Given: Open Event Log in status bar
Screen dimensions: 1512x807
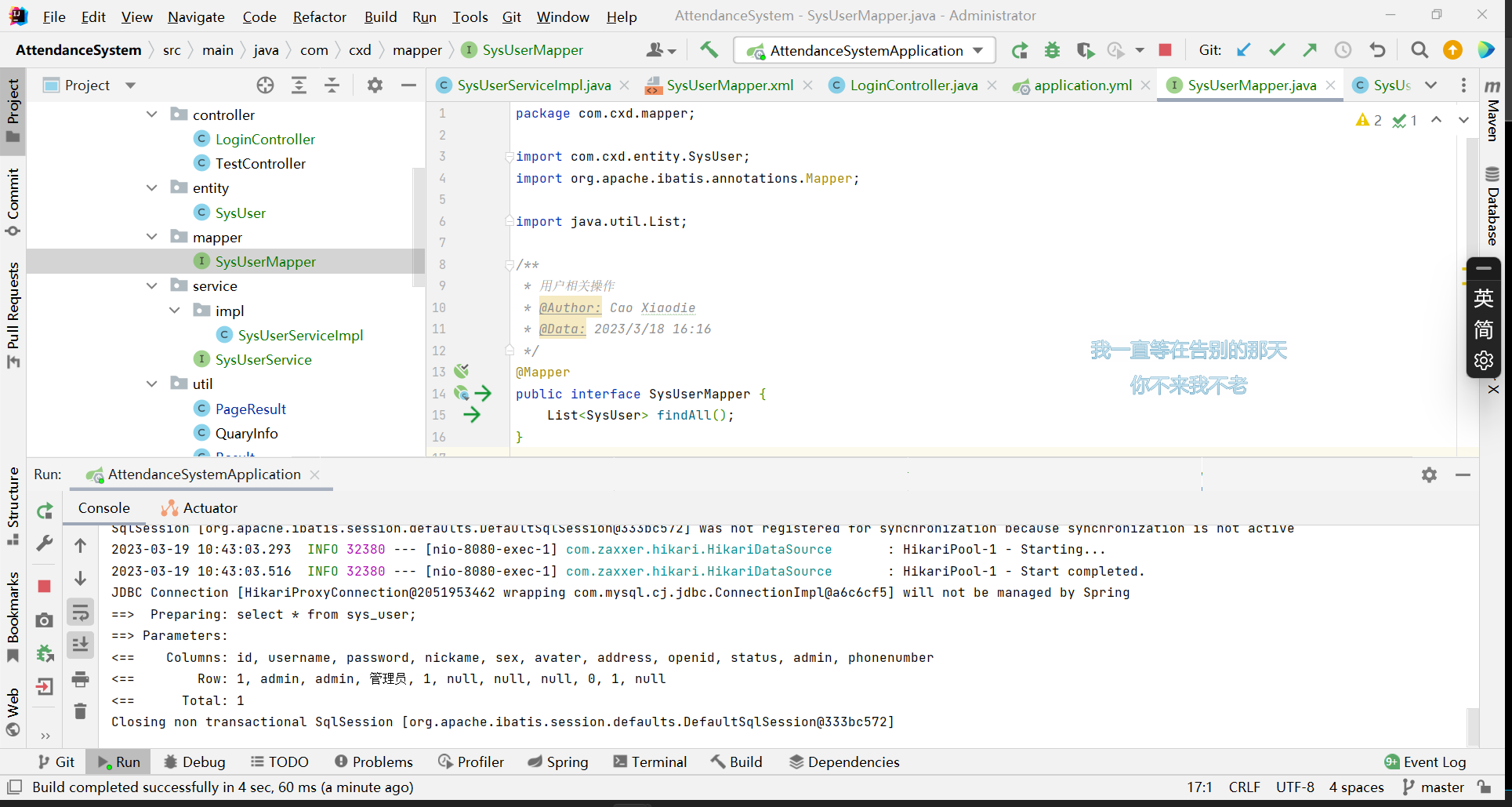Looking at the screenshot, I should [x=1425, y=762].
